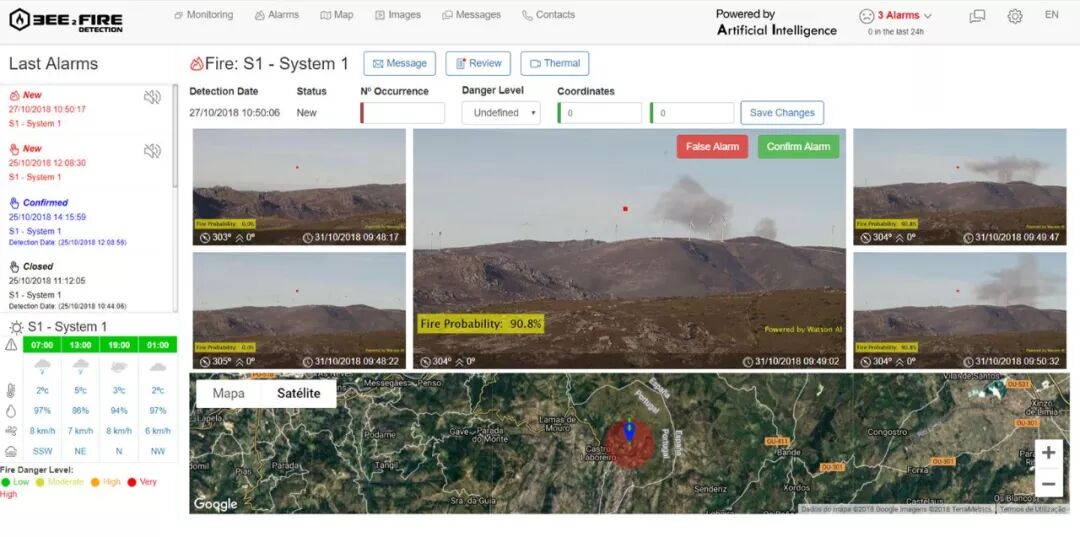Screen dimensions: 1080x537
Task: Unmute the 27/10/2018 new alarm sound
Action: [x=152, y=97]
